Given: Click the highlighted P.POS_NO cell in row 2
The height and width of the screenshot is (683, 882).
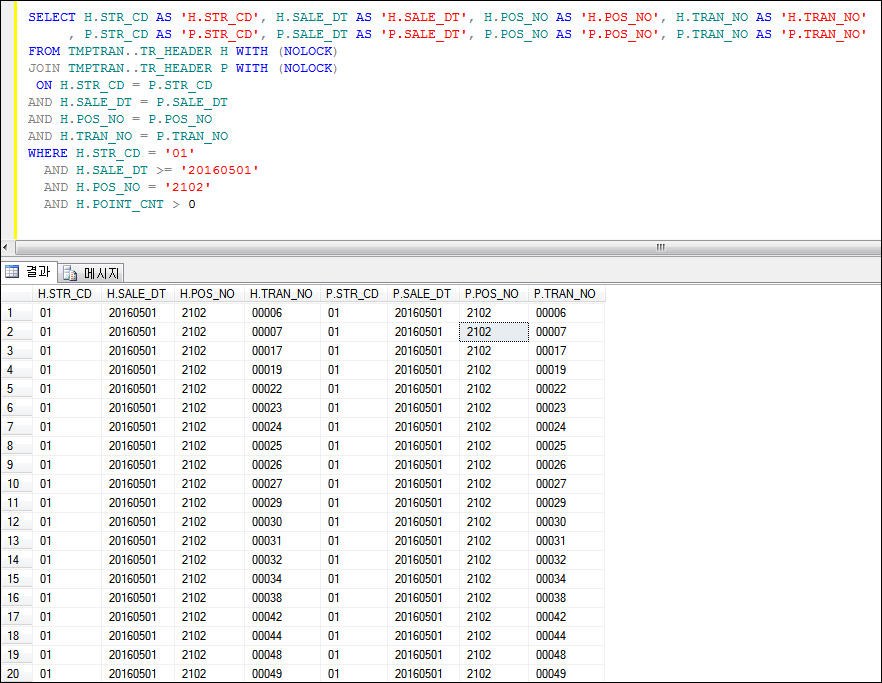Looking at the screenshot, I should [x=493, y=332].
